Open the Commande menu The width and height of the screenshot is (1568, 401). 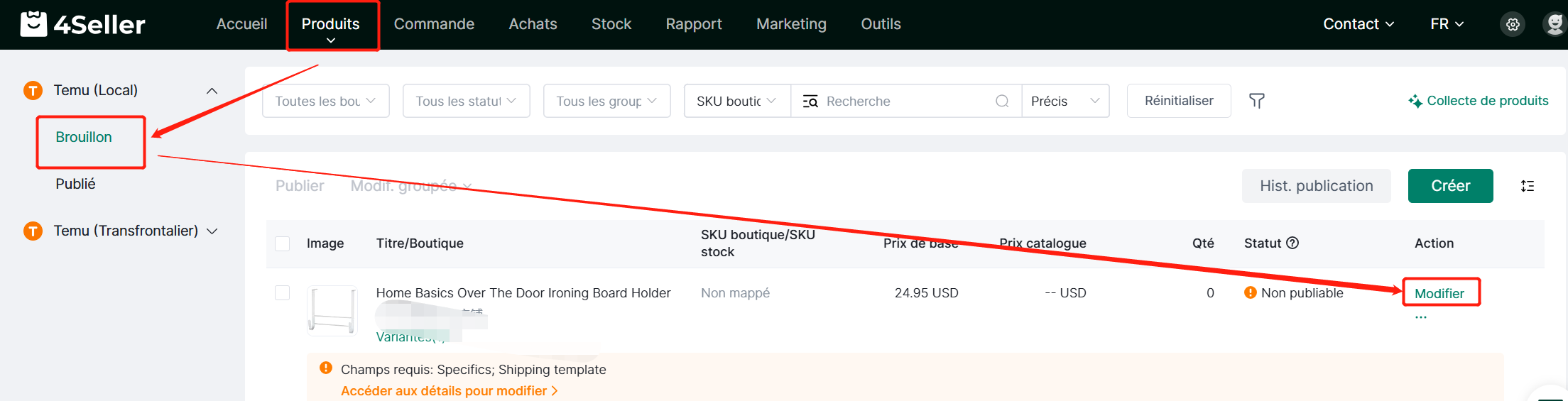point(434,24)
